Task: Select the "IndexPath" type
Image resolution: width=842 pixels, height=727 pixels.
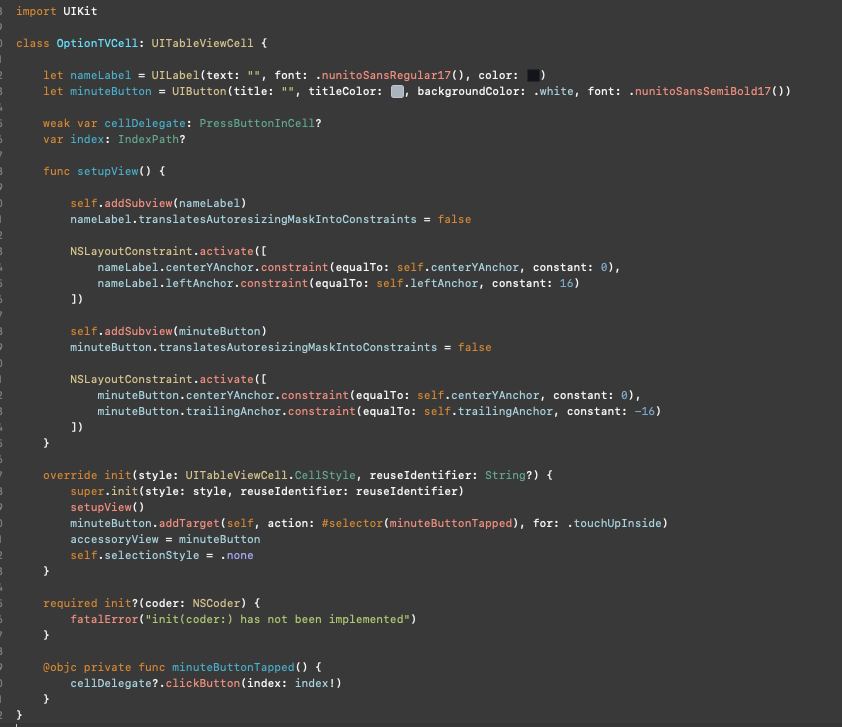Action: tap(148, 140)
